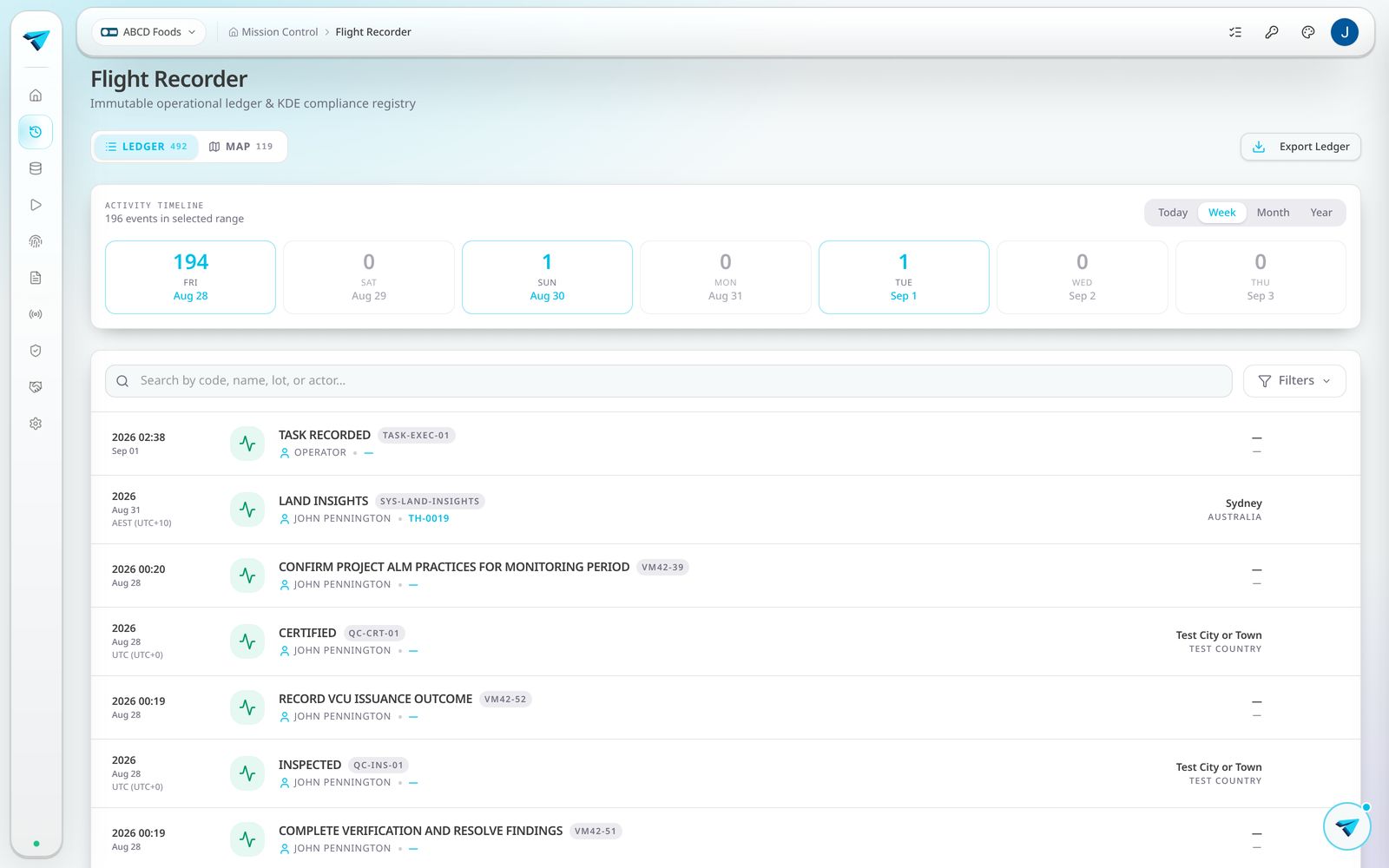Screen dimensions: 1389x868
Task: Select the Today range
Action: coord(1173,213)
